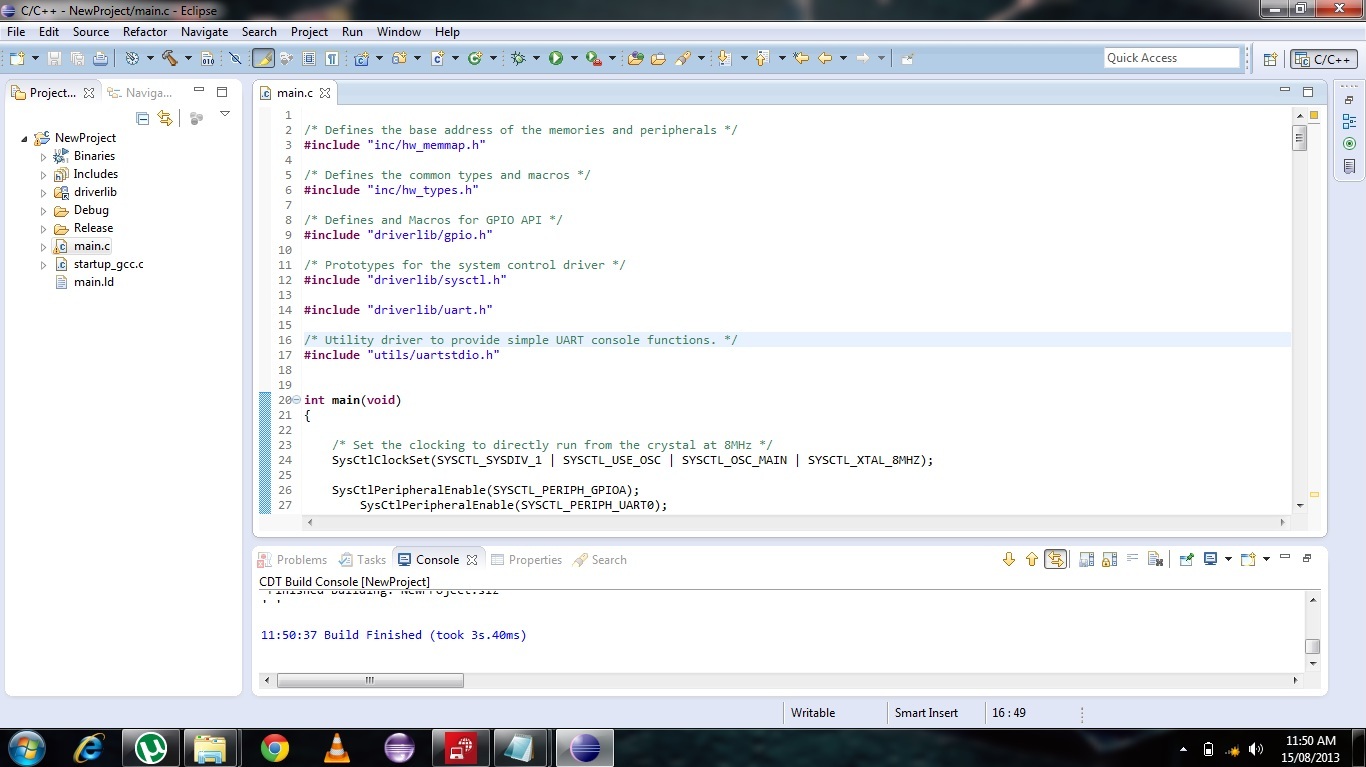
Task: Expand the Includes node
Action: 43,175
